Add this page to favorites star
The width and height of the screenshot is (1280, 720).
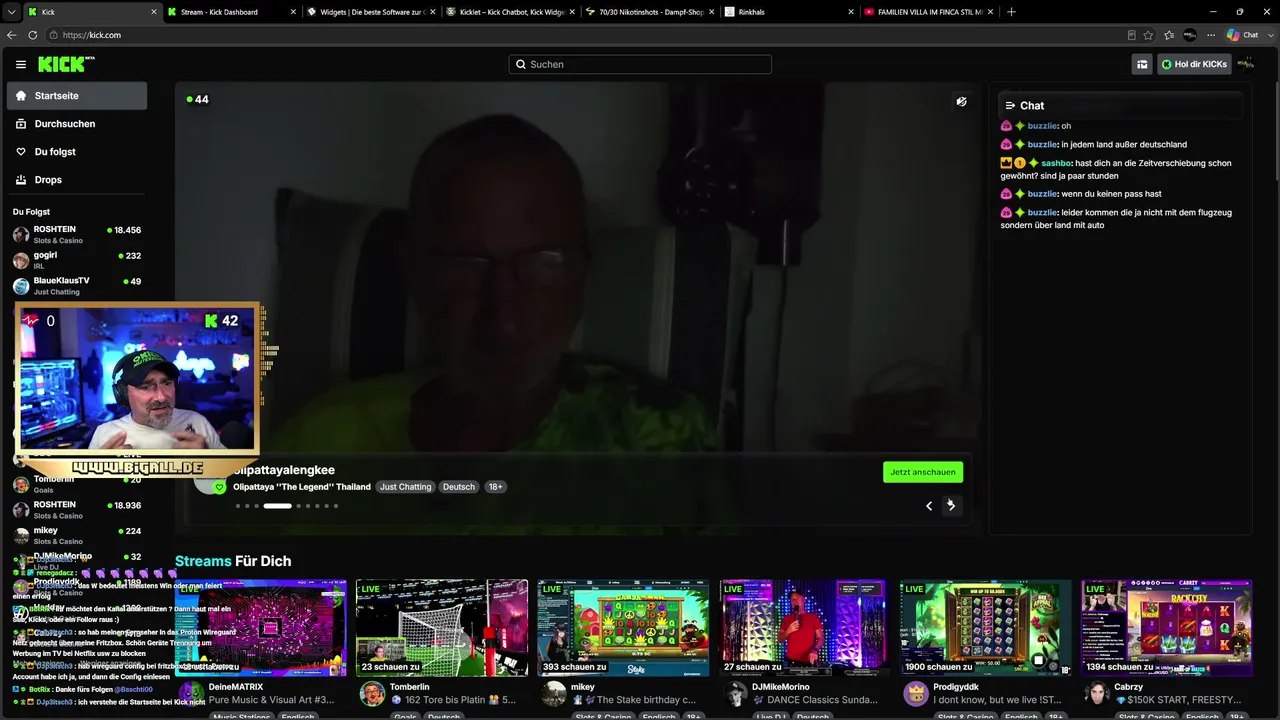pos(1148,35)
